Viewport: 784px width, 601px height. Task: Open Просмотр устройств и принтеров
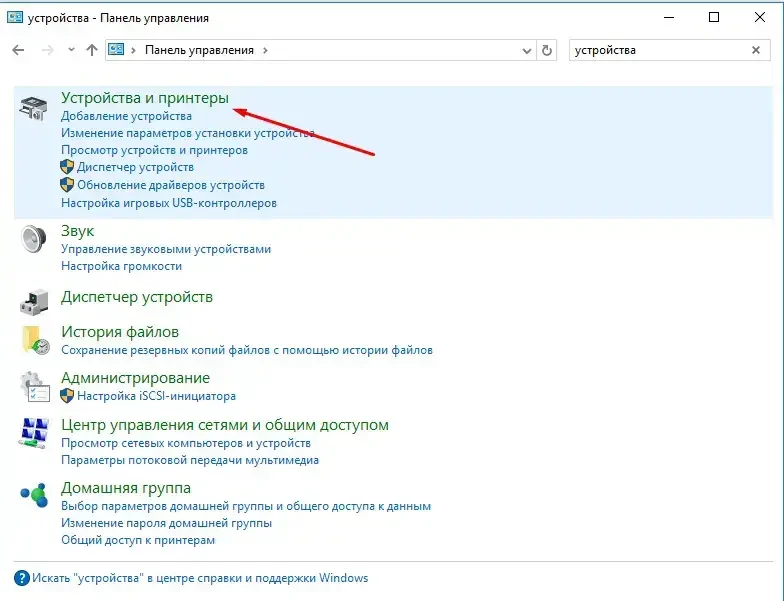click(x=154, y=150)
